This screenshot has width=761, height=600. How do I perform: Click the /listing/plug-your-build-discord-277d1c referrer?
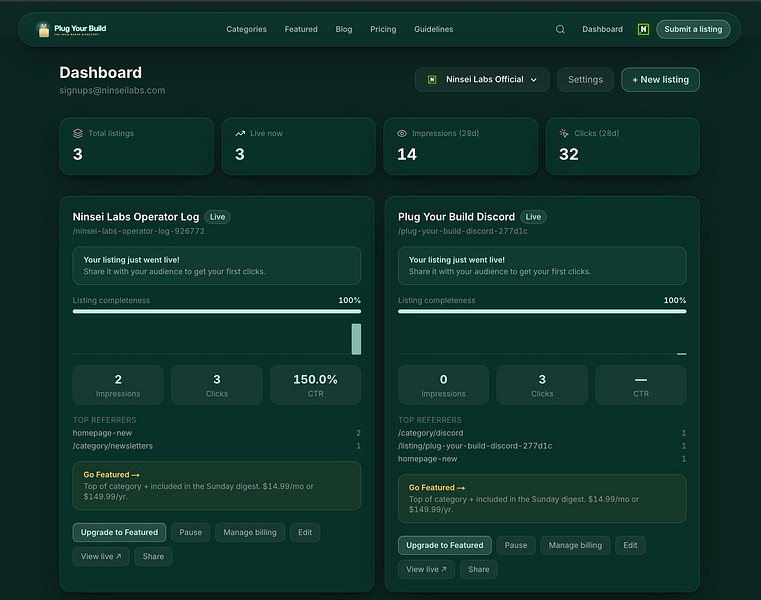click(x=542, y=446)
